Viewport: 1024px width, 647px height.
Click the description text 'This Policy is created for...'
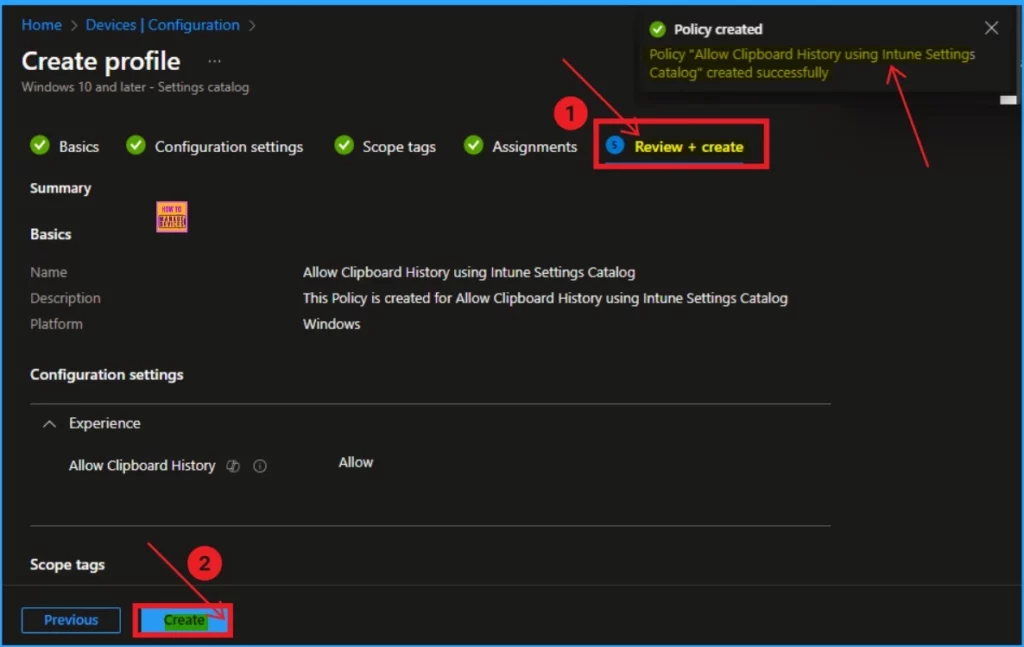coord(545,298)
